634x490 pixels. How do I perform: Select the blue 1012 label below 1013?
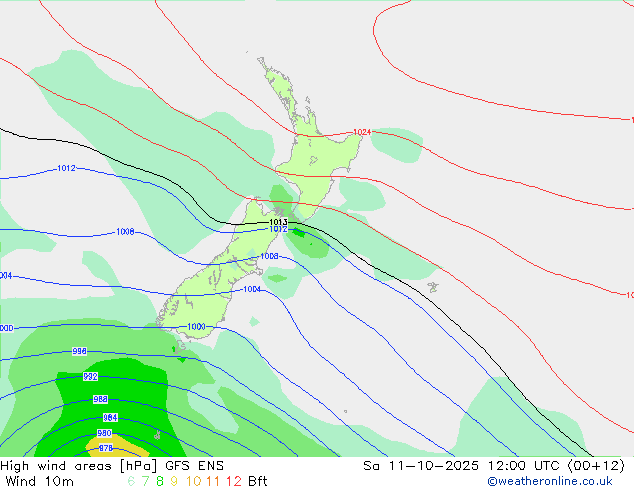pos(278,229)
